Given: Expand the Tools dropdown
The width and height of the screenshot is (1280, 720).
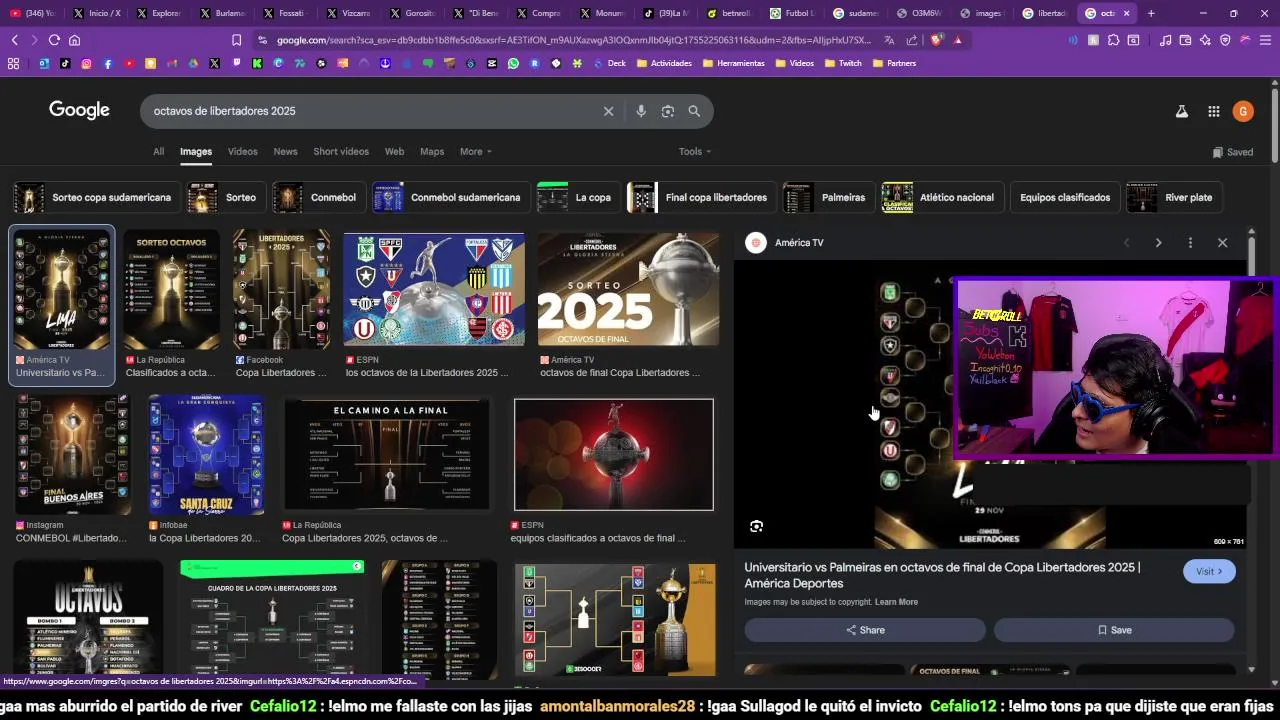Looking at the screenshot, I should coord(695,152).
